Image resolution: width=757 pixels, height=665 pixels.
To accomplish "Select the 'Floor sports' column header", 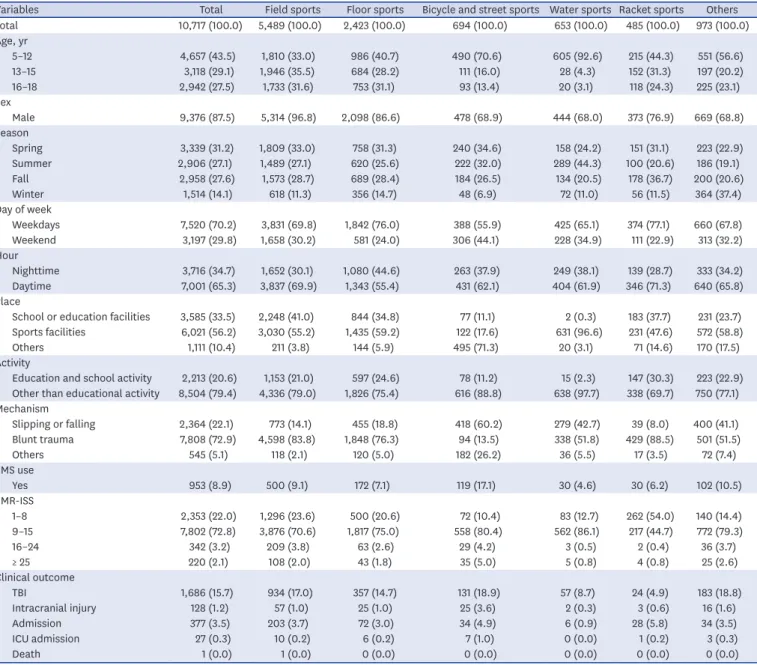I will pos(375,10).
